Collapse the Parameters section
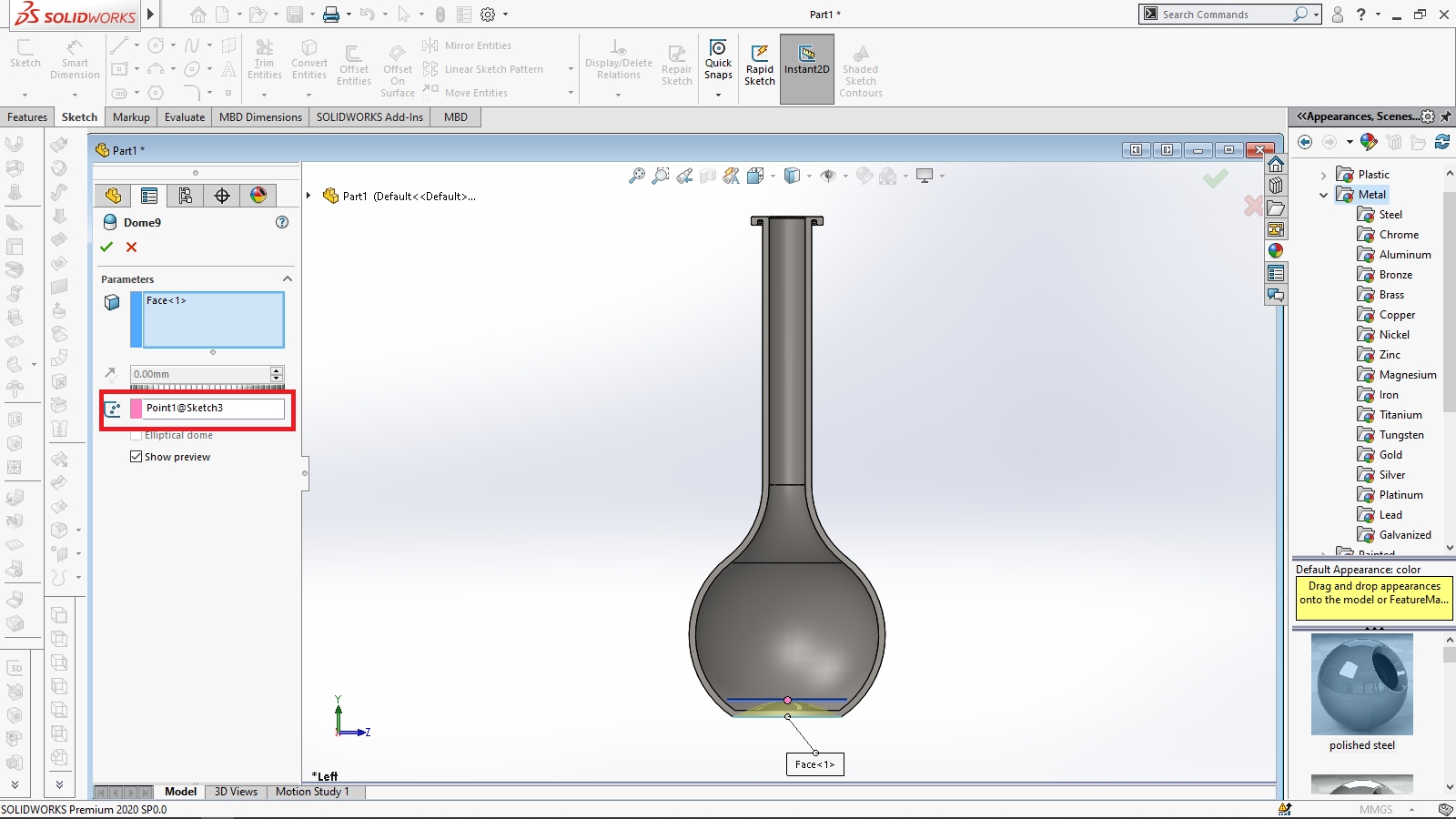The image size is (1456, 819). [x=288, y=279]
